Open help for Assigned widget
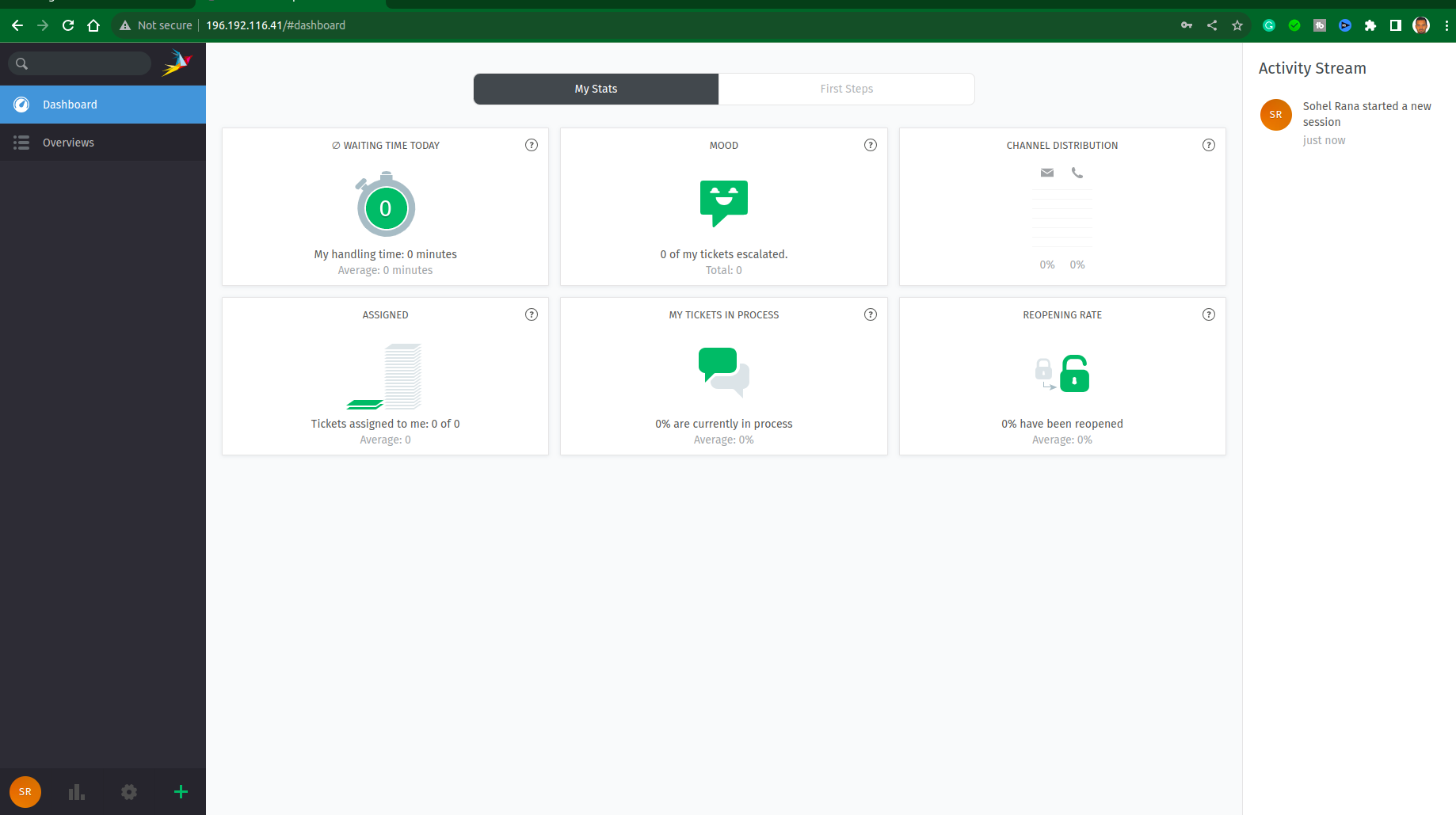Viewport: 1456px width, 815px height. point(532,314)
